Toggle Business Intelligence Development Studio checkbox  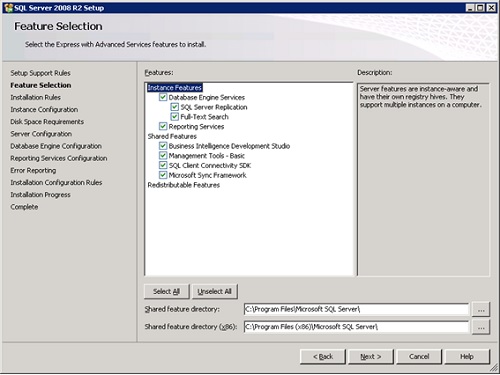163,146
